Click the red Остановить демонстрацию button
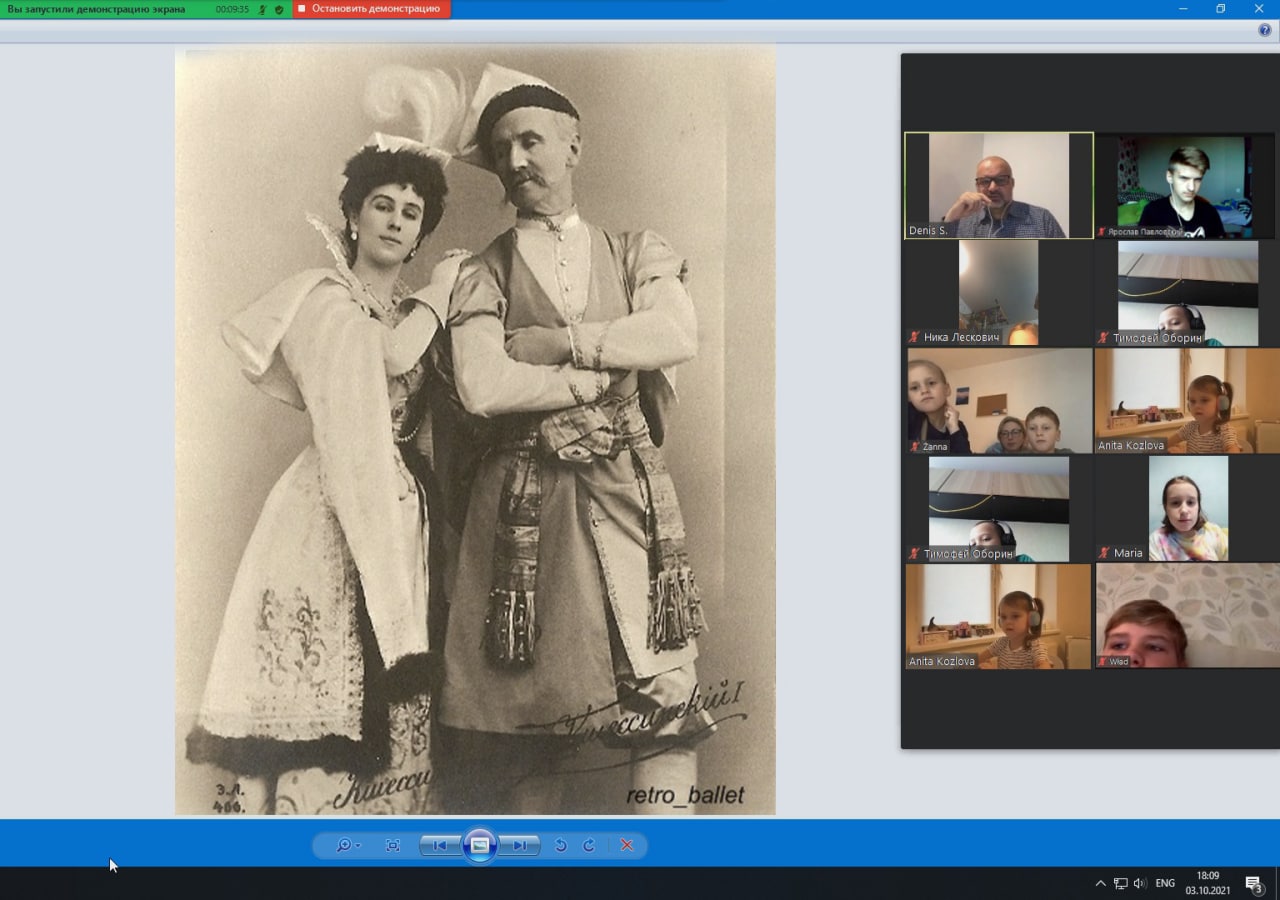1280x900 pixels. [372, 9]
